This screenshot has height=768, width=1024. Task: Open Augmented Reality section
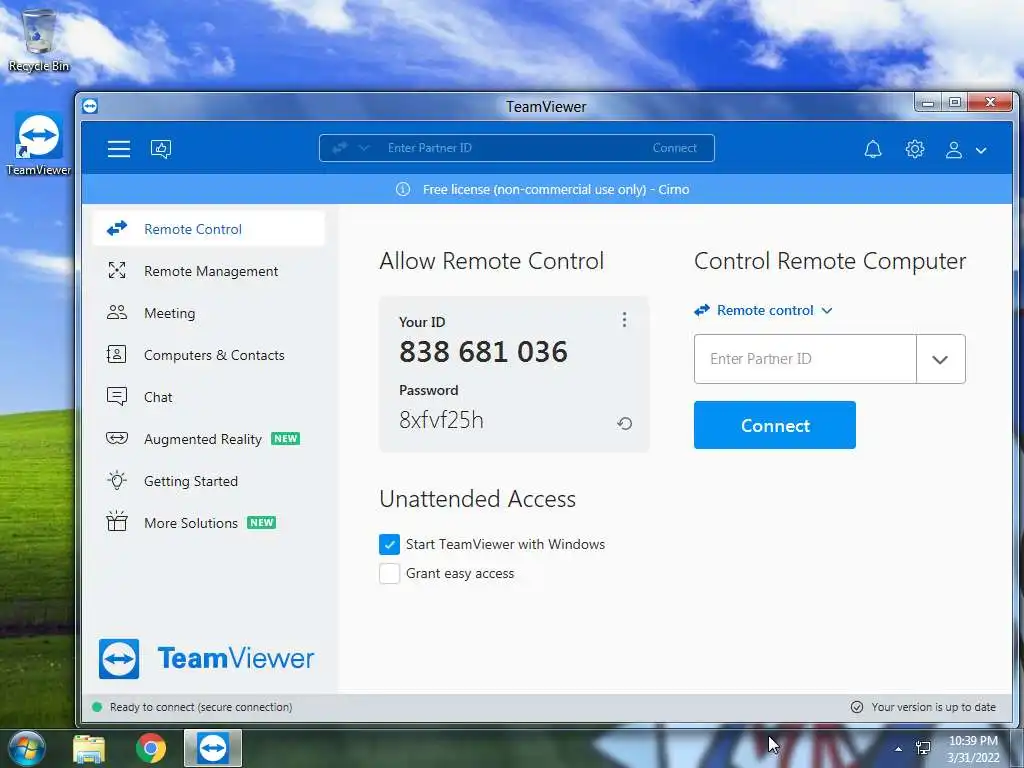202,440
